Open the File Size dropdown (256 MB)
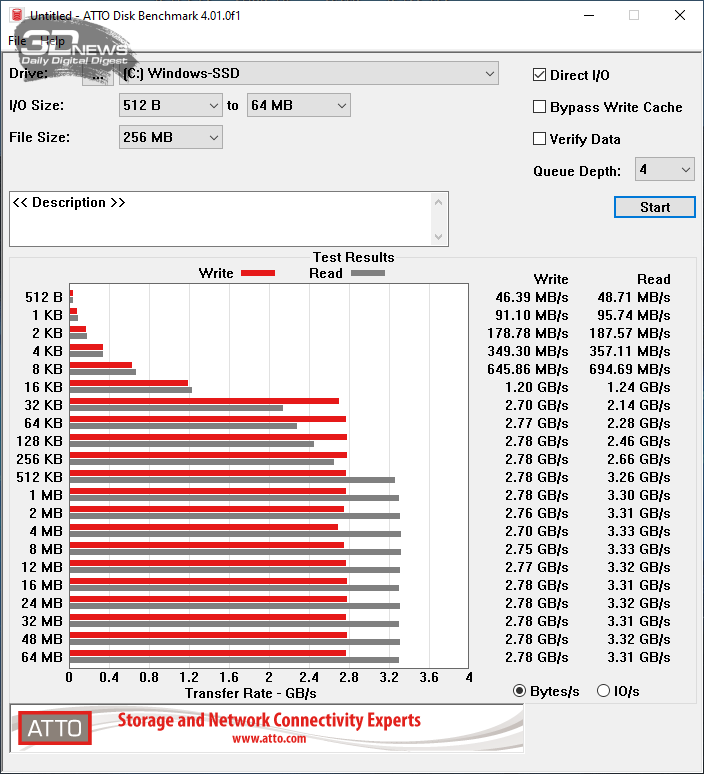This screenshot has height=774, width=704. (170, 137)
